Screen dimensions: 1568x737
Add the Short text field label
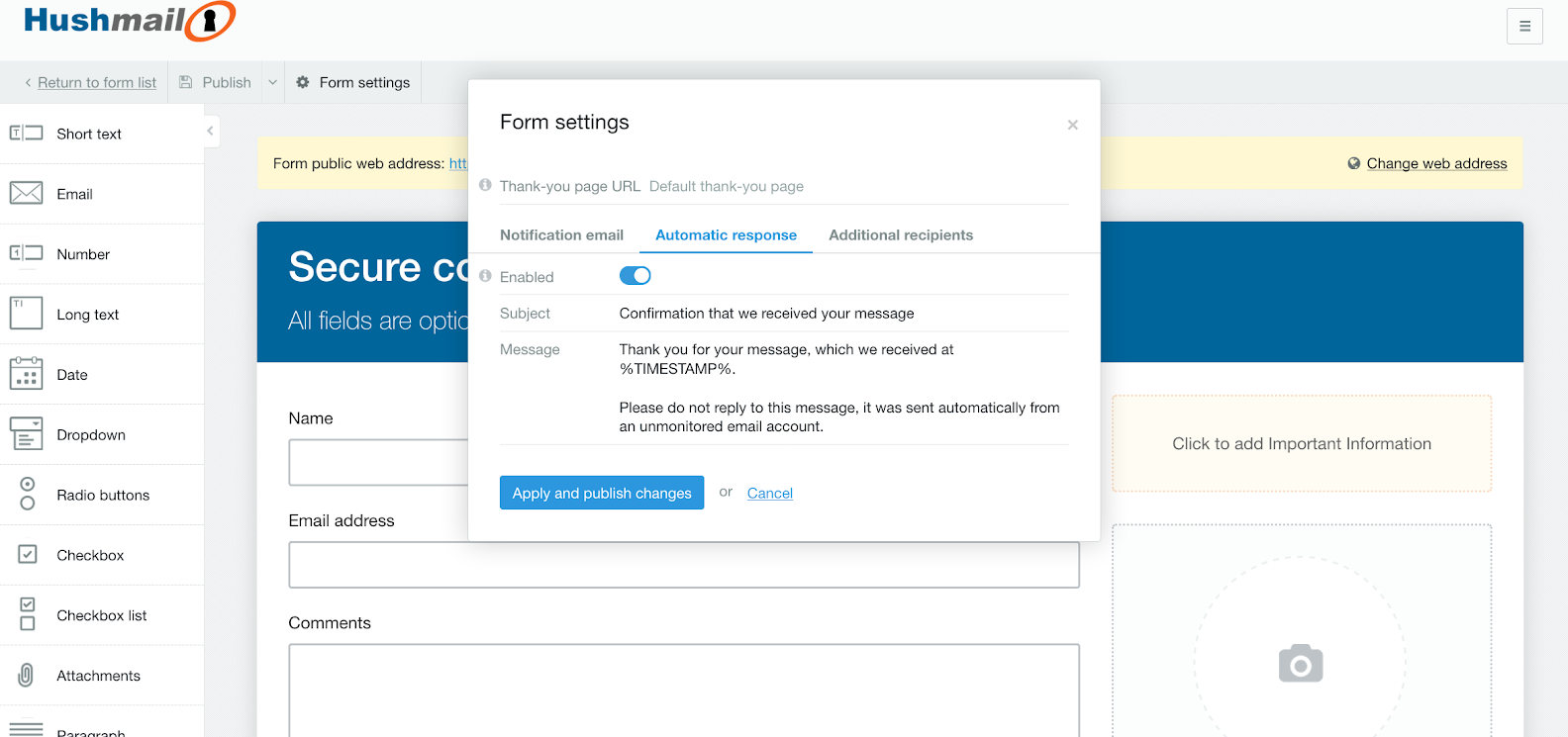pos(89,134)
